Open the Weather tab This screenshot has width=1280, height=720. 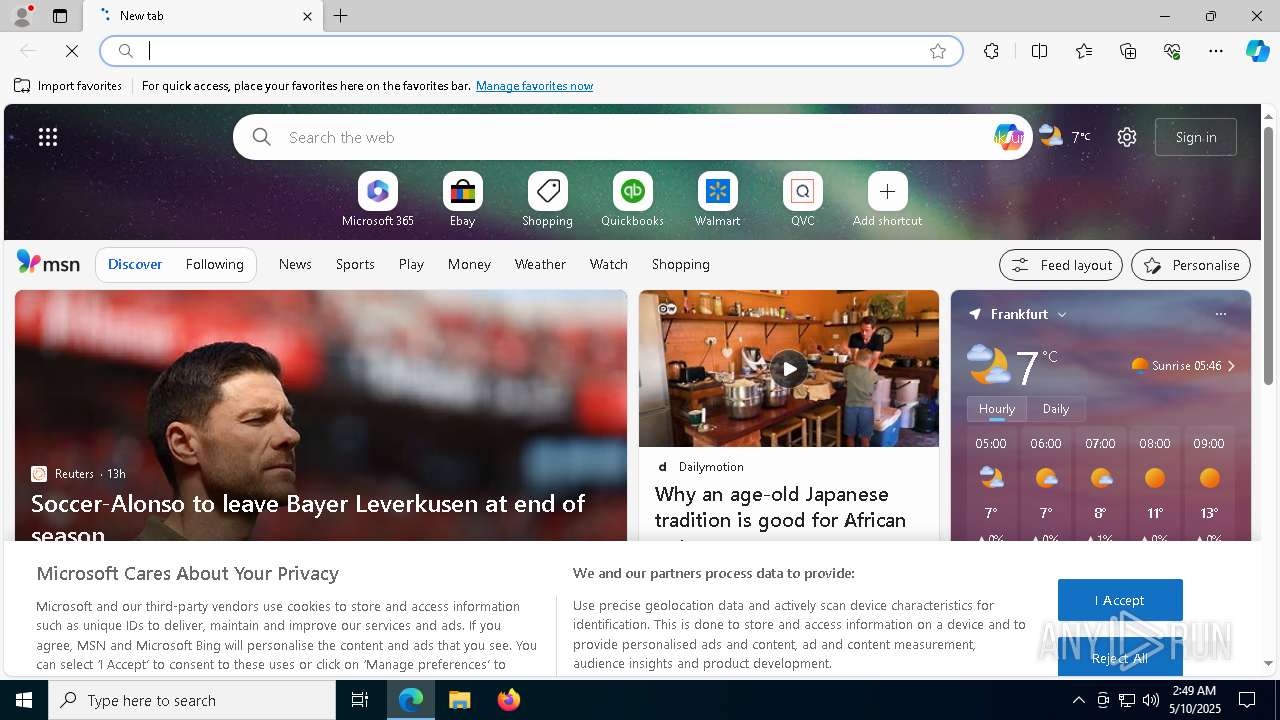[x=540, y=264]
